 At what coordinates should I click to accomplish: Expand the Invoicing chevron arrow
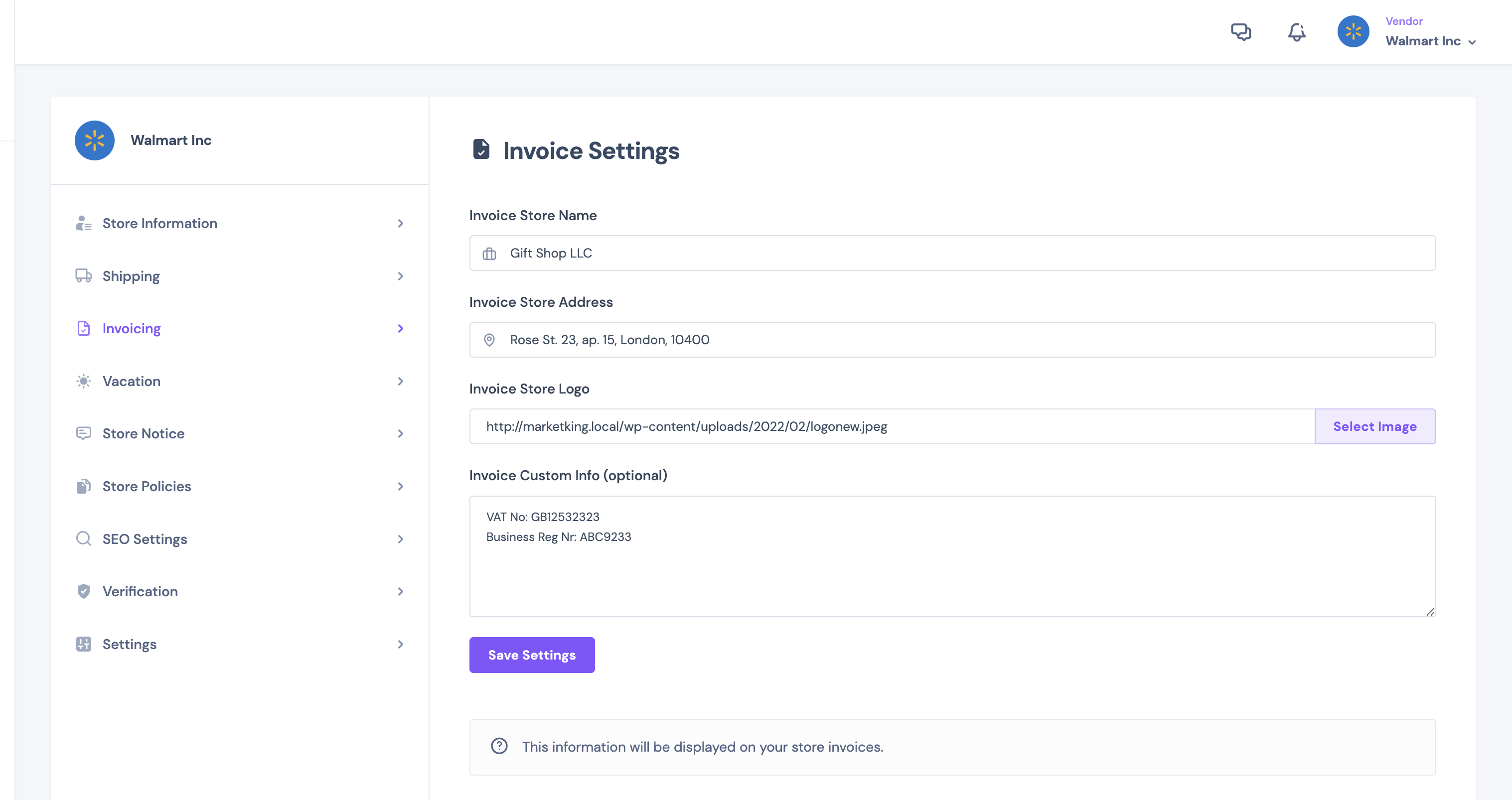coord(400,328)
